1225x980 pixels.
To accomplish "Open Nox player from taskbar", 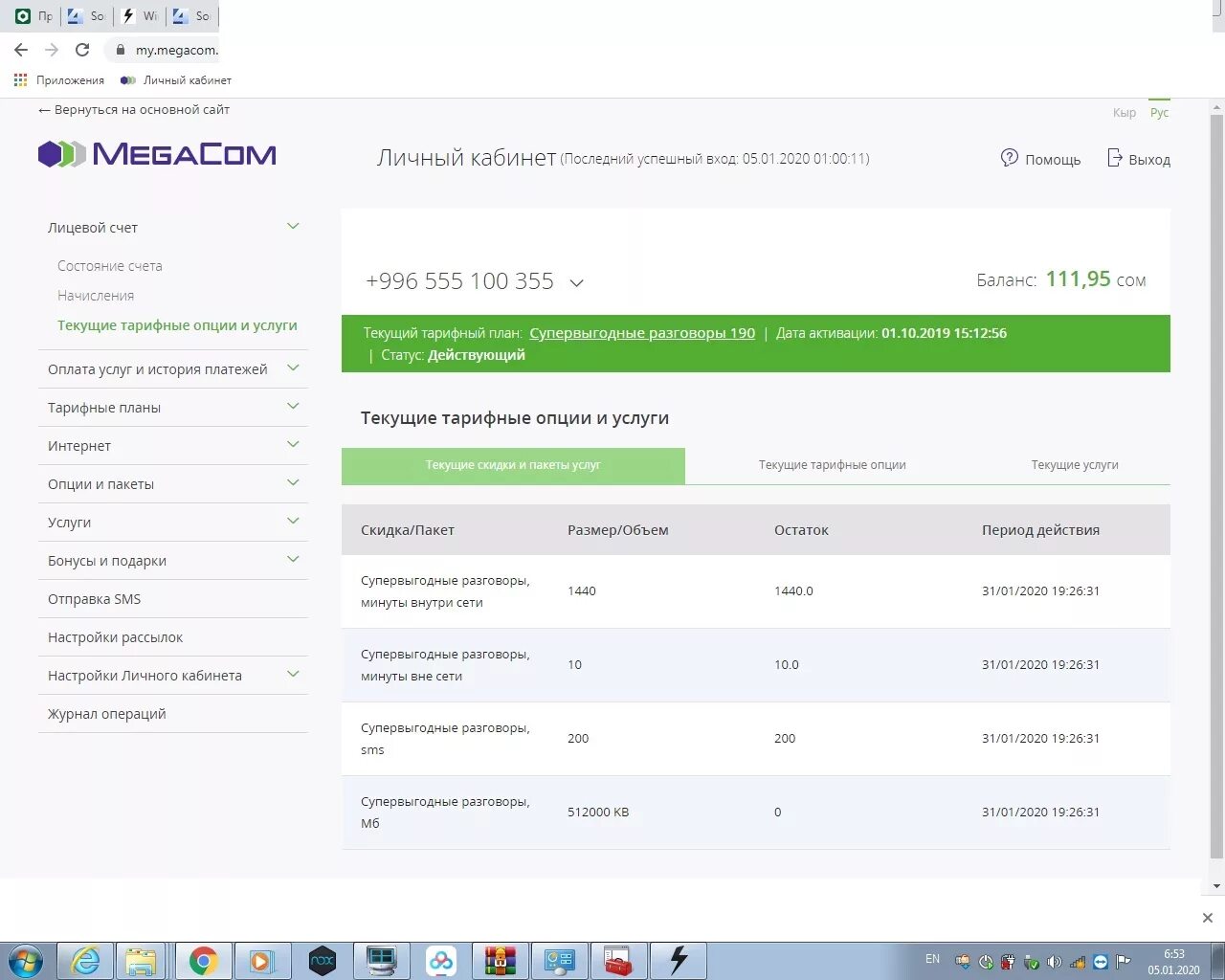I will click(x=323, y=961).
